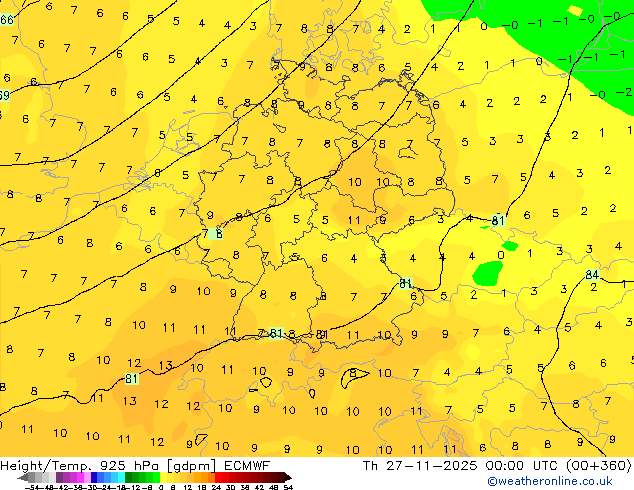Click the legend tick label '54'
Screen dimensions: 634x490
[x=288, y=487]
